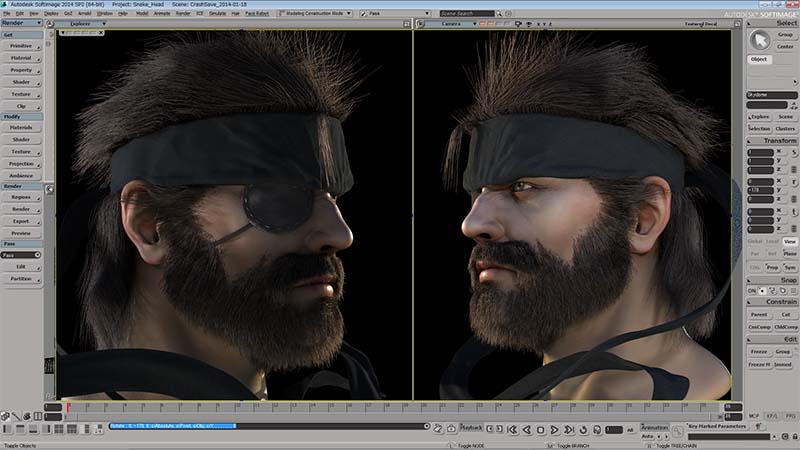Click the Skydome object name field
The height and width of the screenshot is (450, 800).
pos(772,95)
